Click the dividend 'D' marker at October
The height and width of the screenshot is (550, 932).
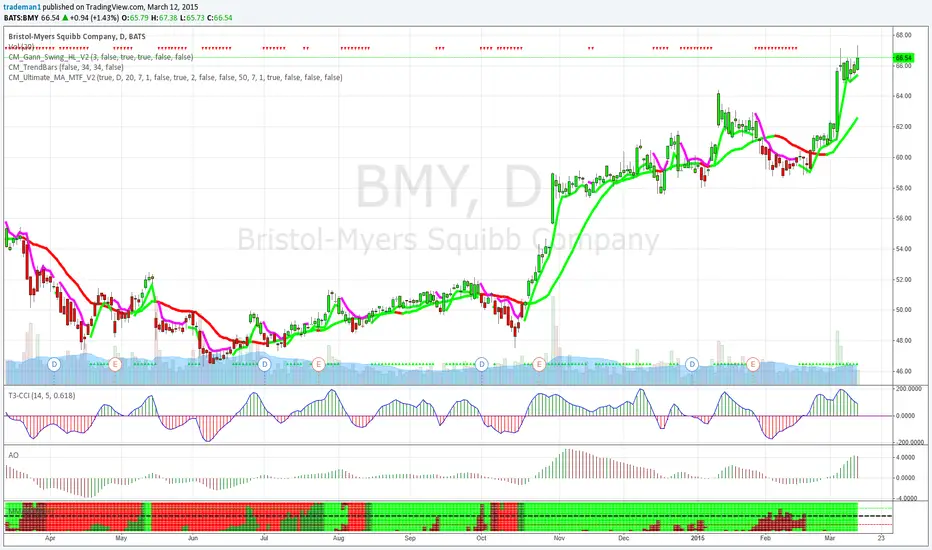481,364
